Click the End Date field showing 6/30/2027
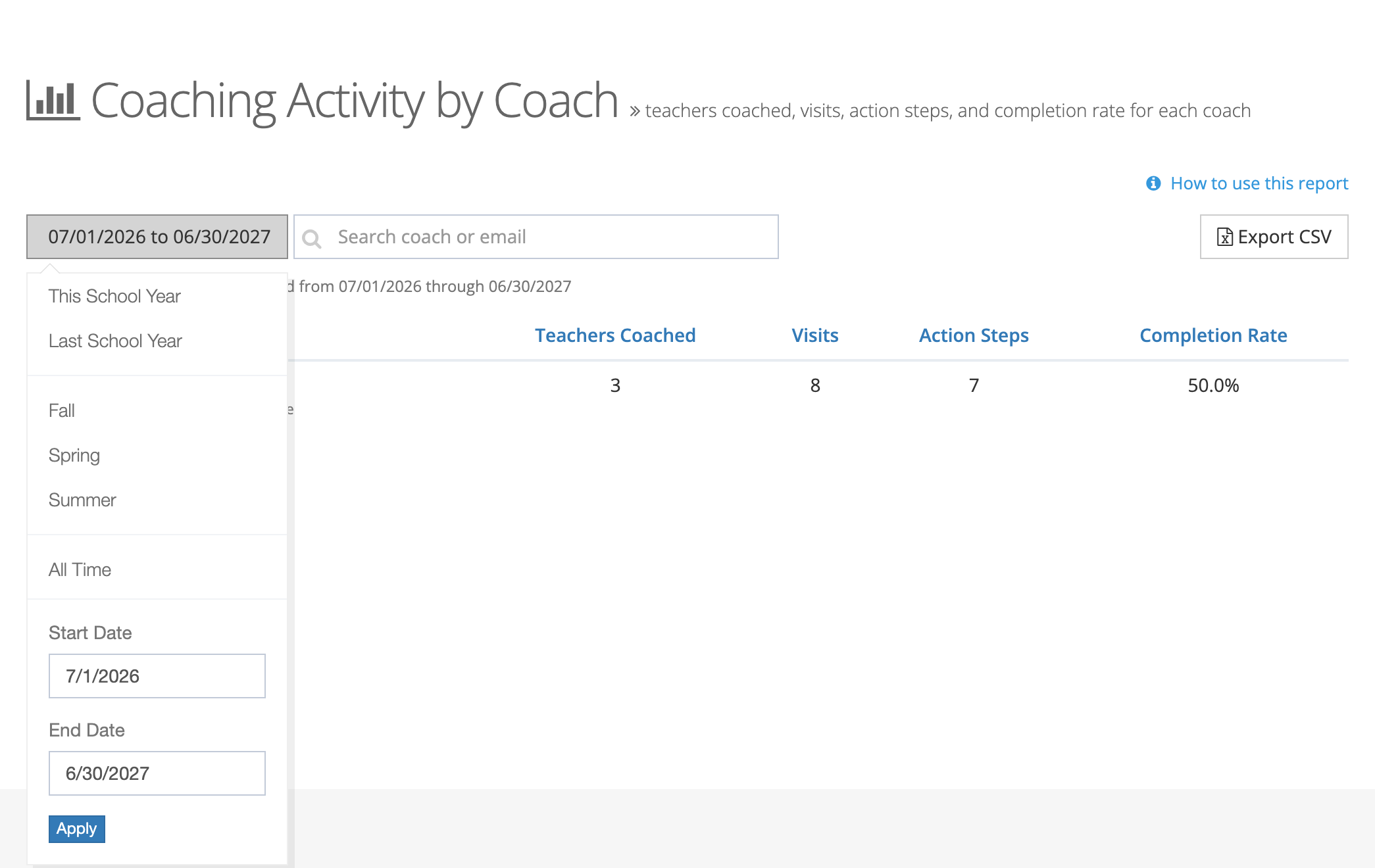This screenshot has height=868, width=1375. tap(157, 773)
